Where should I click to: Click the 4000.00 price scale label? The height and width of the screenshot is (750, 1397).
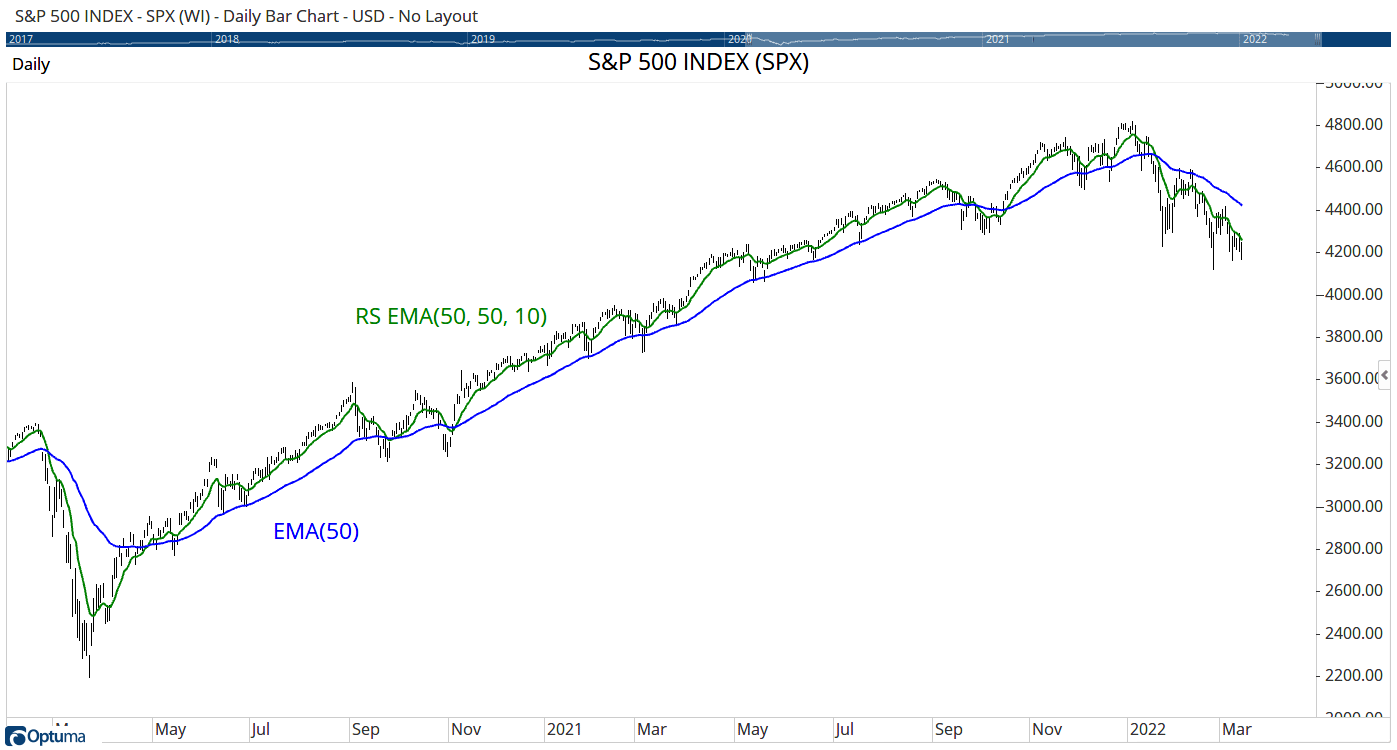coord(1354,295)
